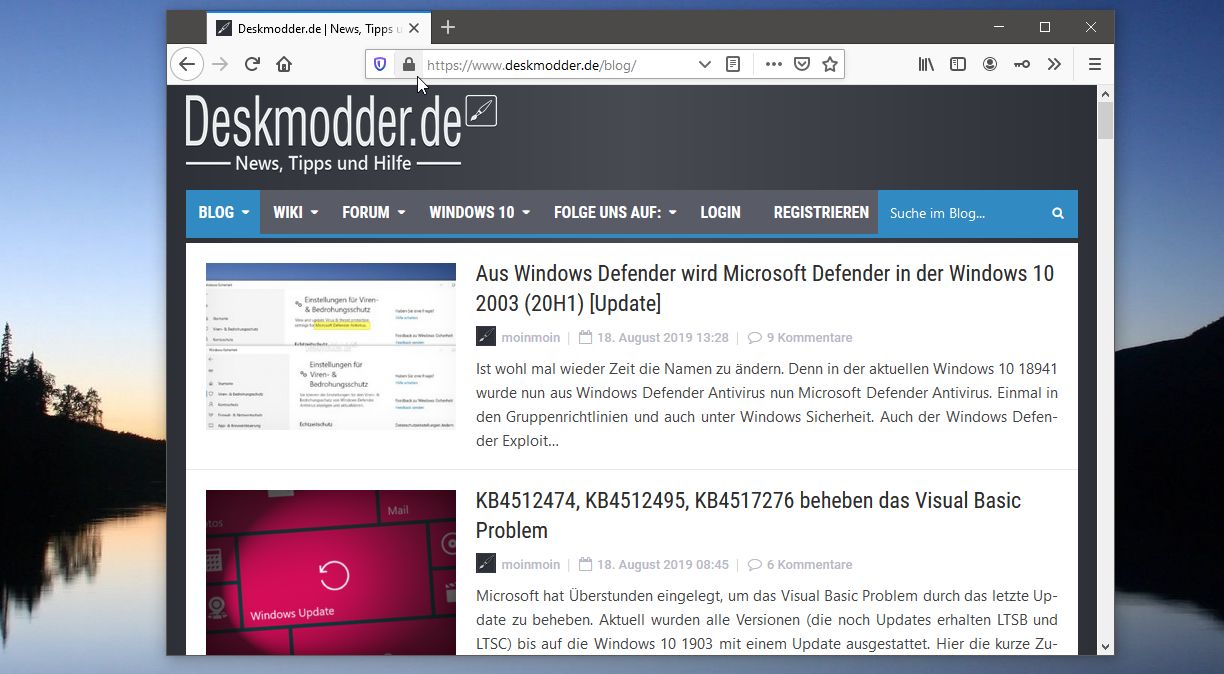Save page to Pocket
Screen dimensions: 1224x674
(x=801, y=64)
